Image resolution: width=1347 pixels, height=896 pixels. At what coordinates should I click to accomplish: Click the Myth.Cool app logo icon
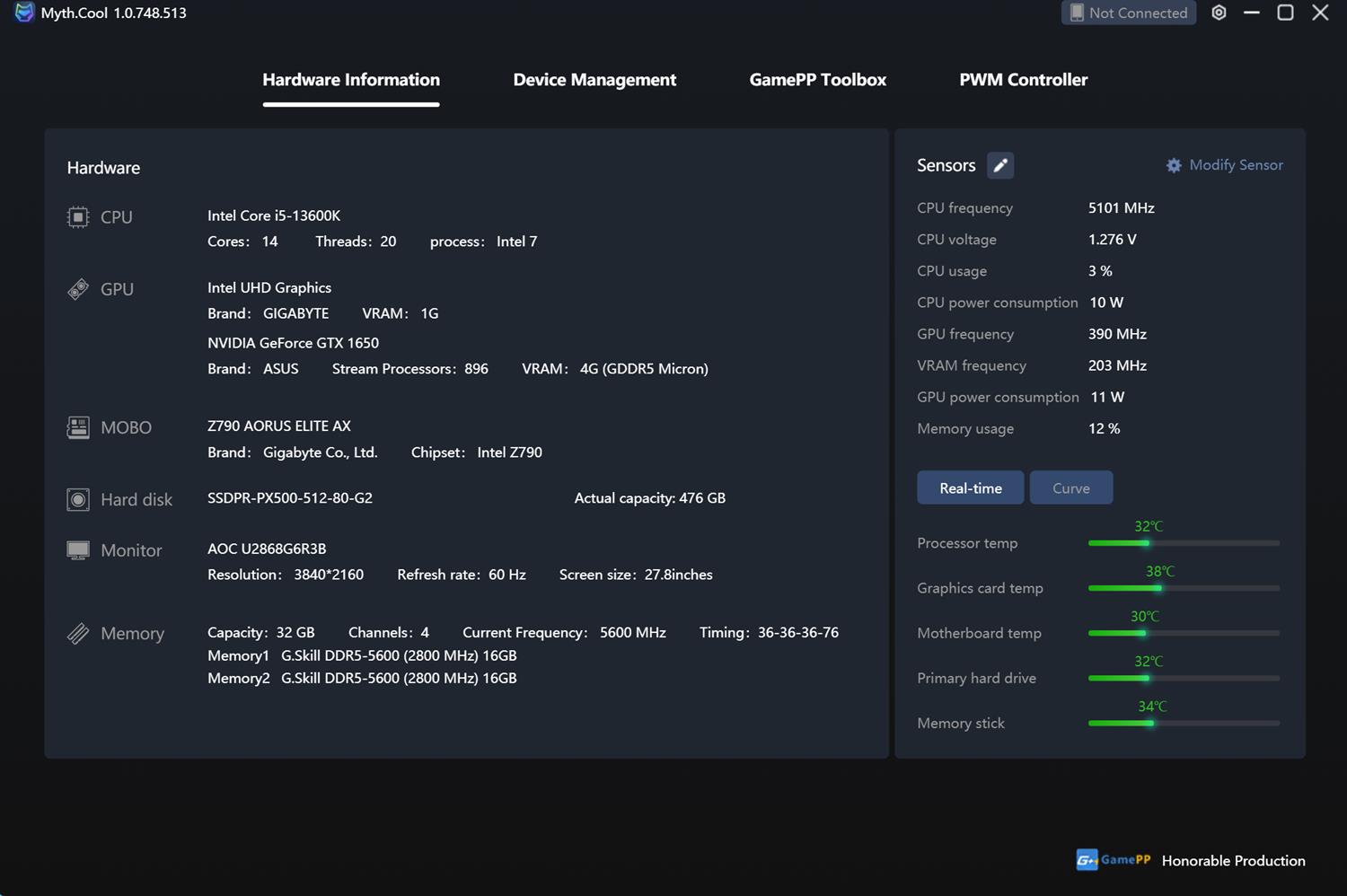pos(24,13)
